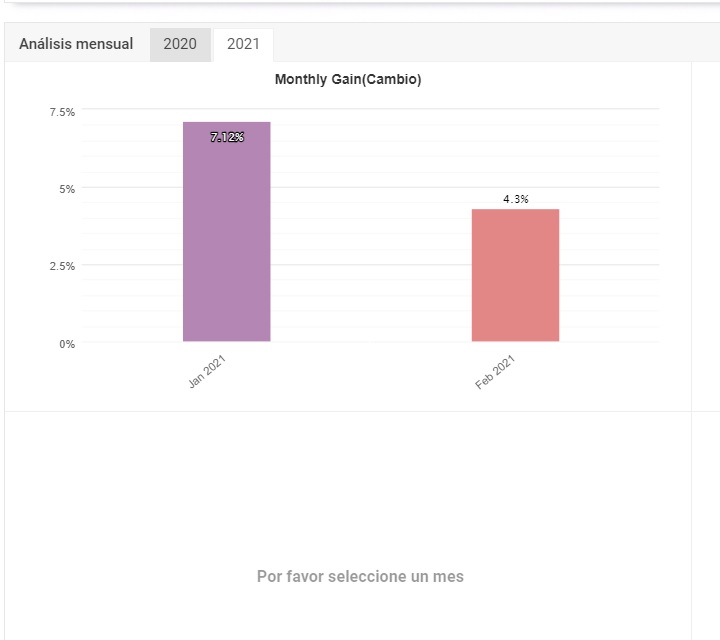
Task: Switch to the 2020 tab
Action: tap(180, 44)
